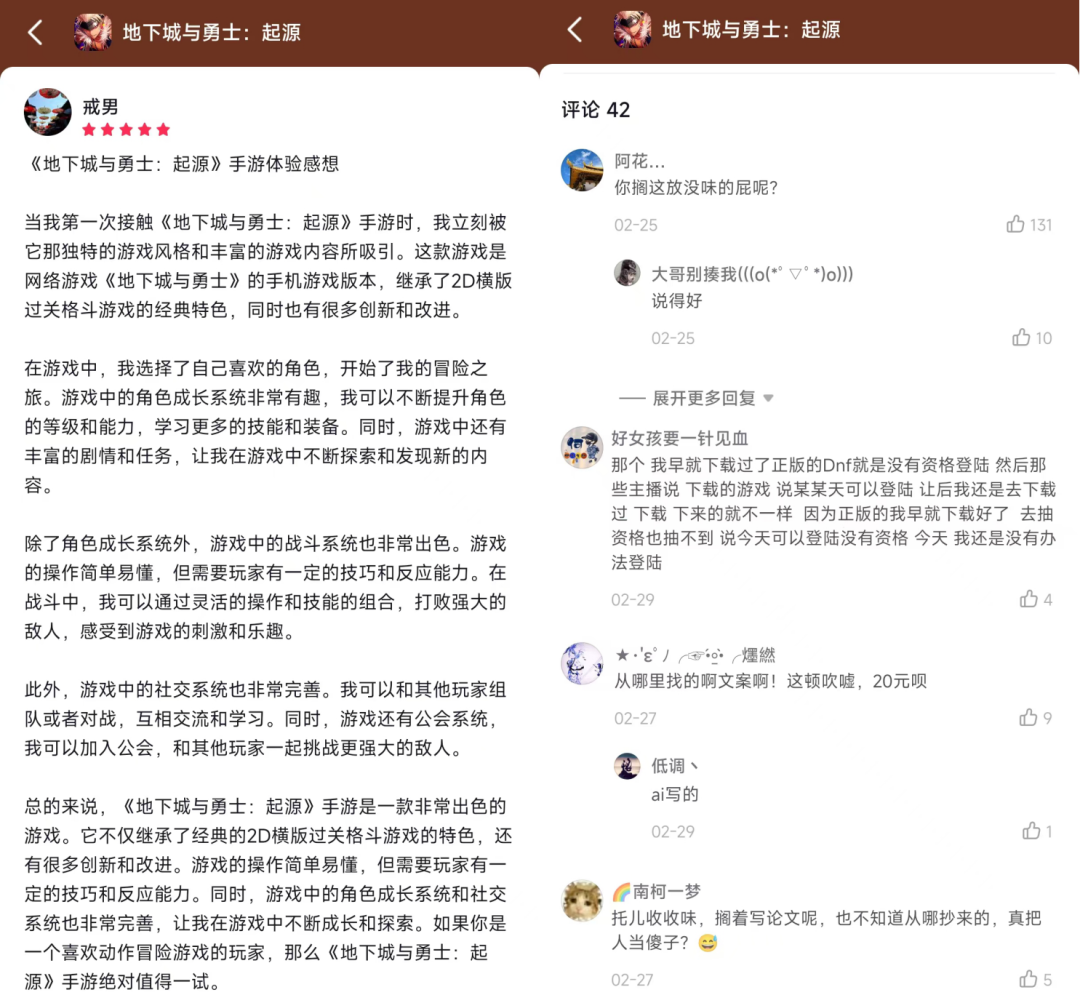This screenshot has height=1003, width=1080.
Task: Open 阿花's profile avatar
Action: 582,169
